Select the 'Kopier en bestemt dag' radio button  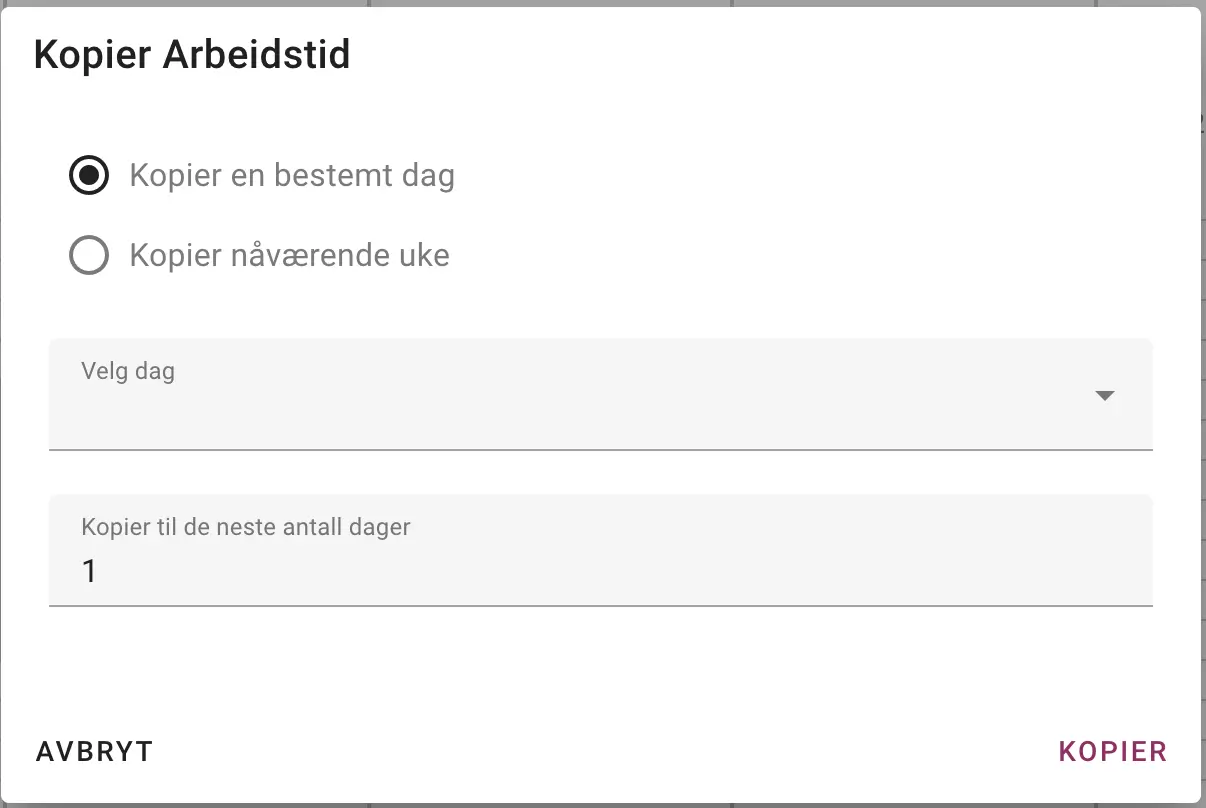coord(89,176)
